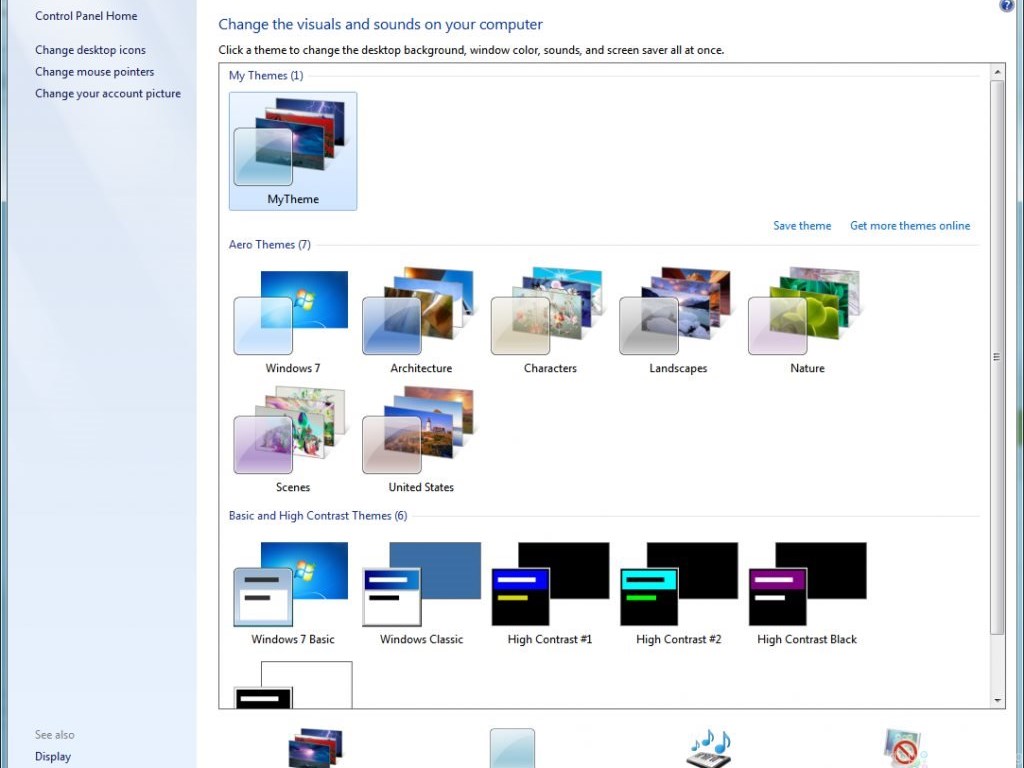
Task: Apply the United States theme
Action: click(421, 440)
